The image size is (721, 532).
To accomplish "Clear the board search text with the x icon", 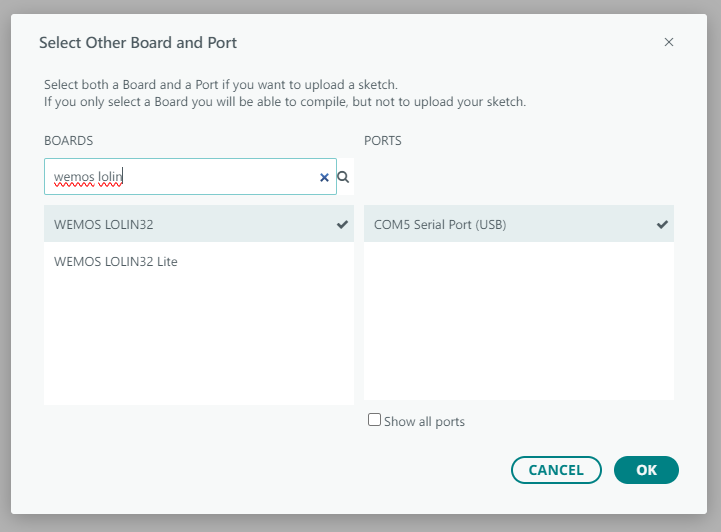I will coord(324,178).
